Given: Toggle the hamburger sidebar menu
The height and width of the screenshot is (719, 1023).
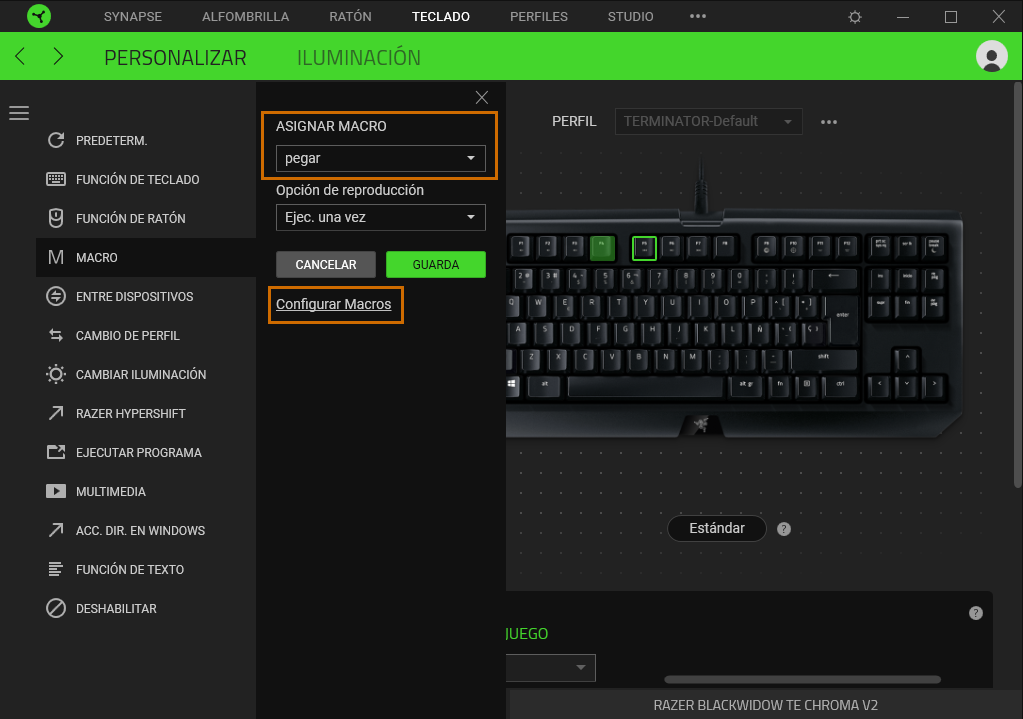Looking at the screenshot, I should tap(19, 113).
